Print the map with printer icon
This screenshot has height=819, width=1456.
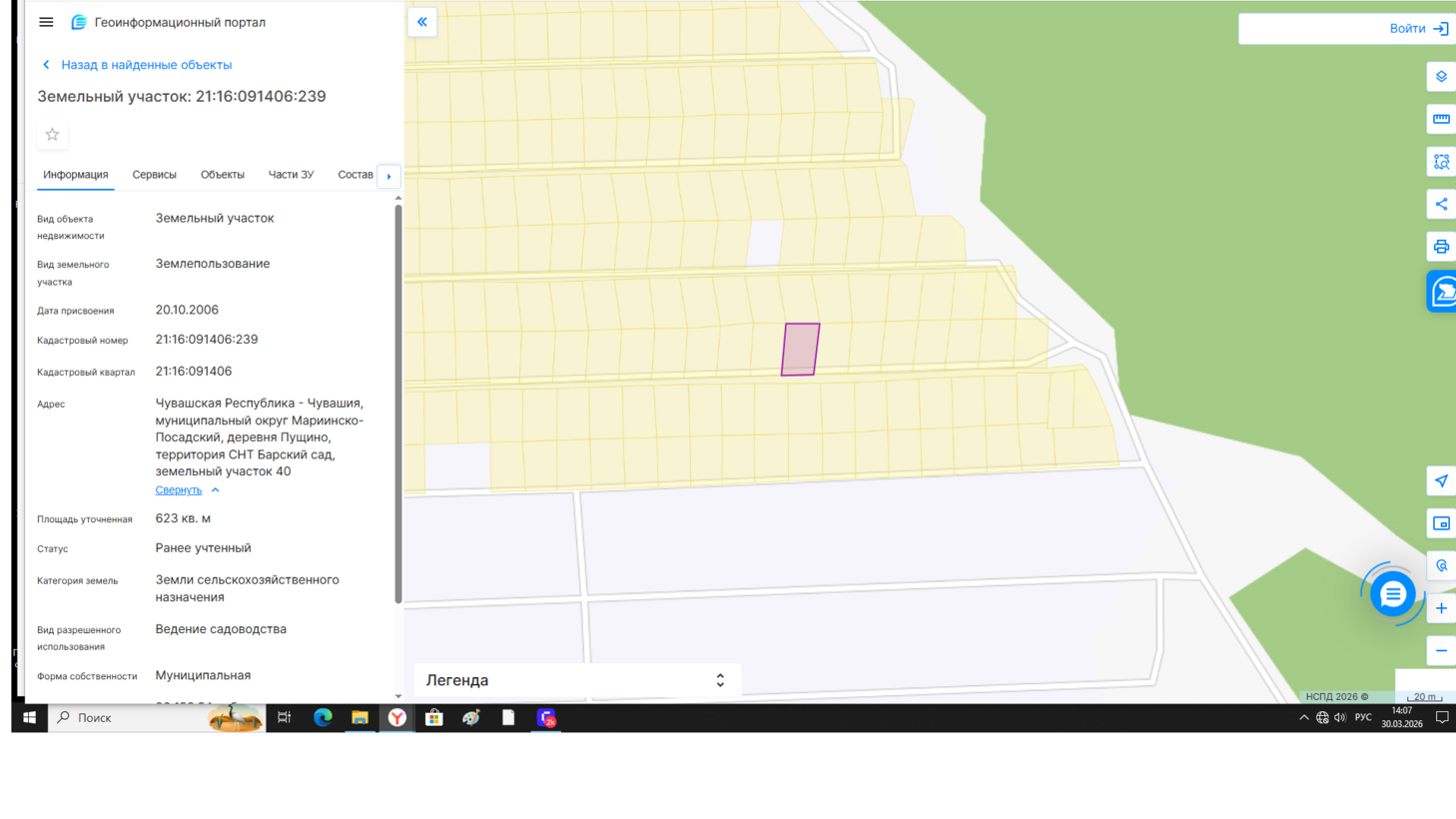pyautogui.click(x=1440, y=247)
